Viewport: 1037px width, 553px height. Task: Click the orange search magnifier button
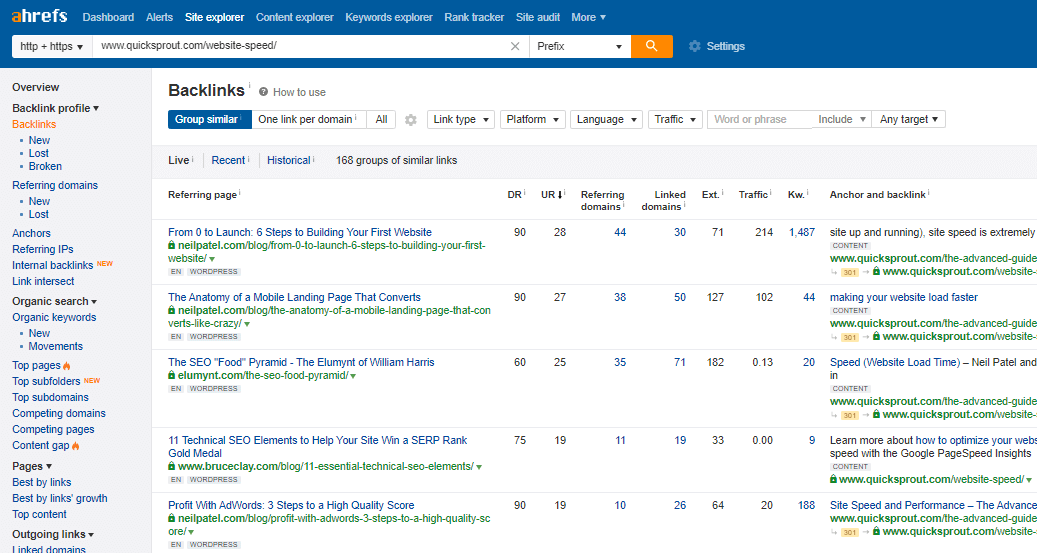tap(651, 46)
